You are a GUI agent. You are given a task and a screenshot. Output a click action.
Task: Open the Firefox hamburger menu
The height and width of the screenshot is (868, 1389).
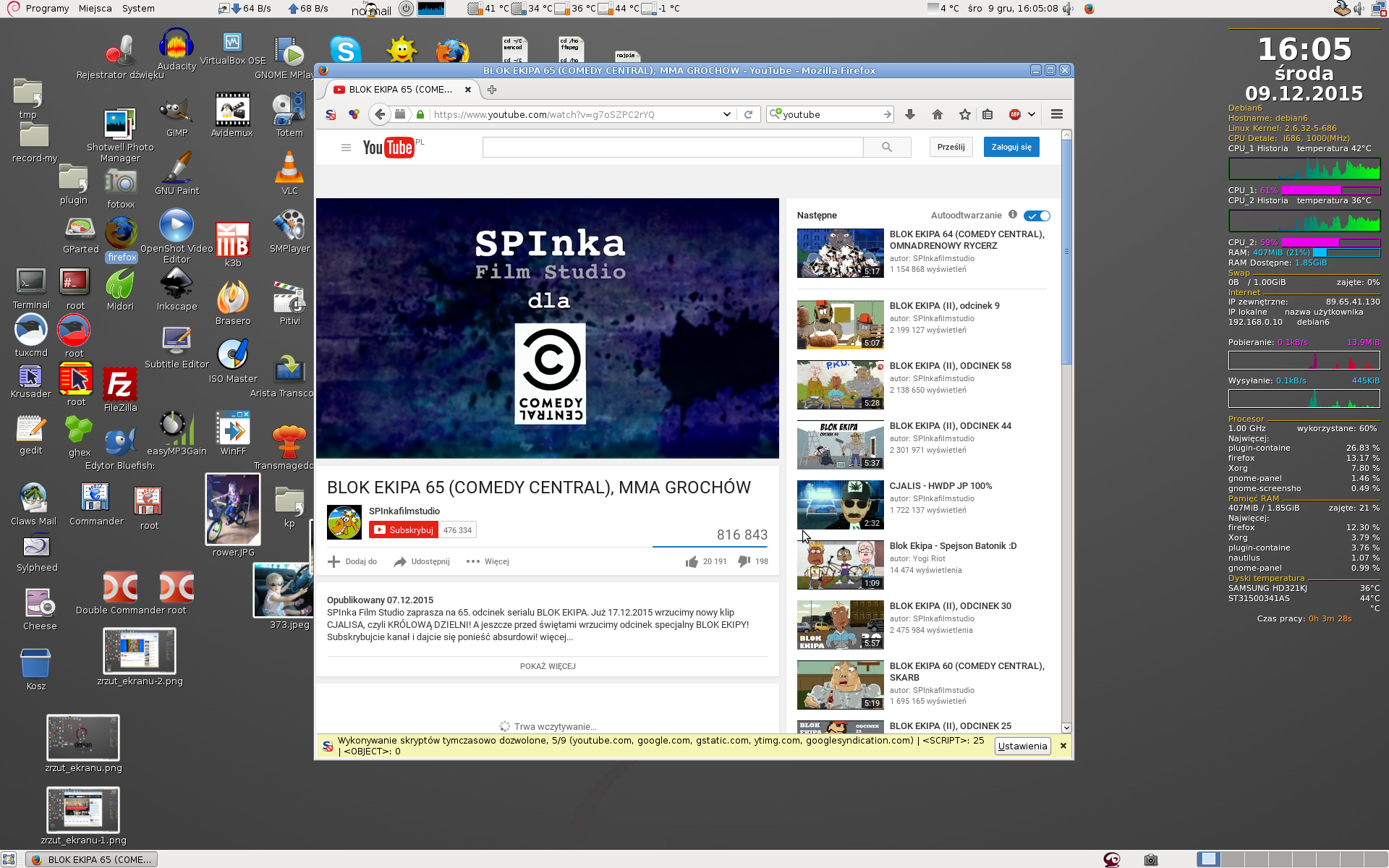[x=1057, y=114]
